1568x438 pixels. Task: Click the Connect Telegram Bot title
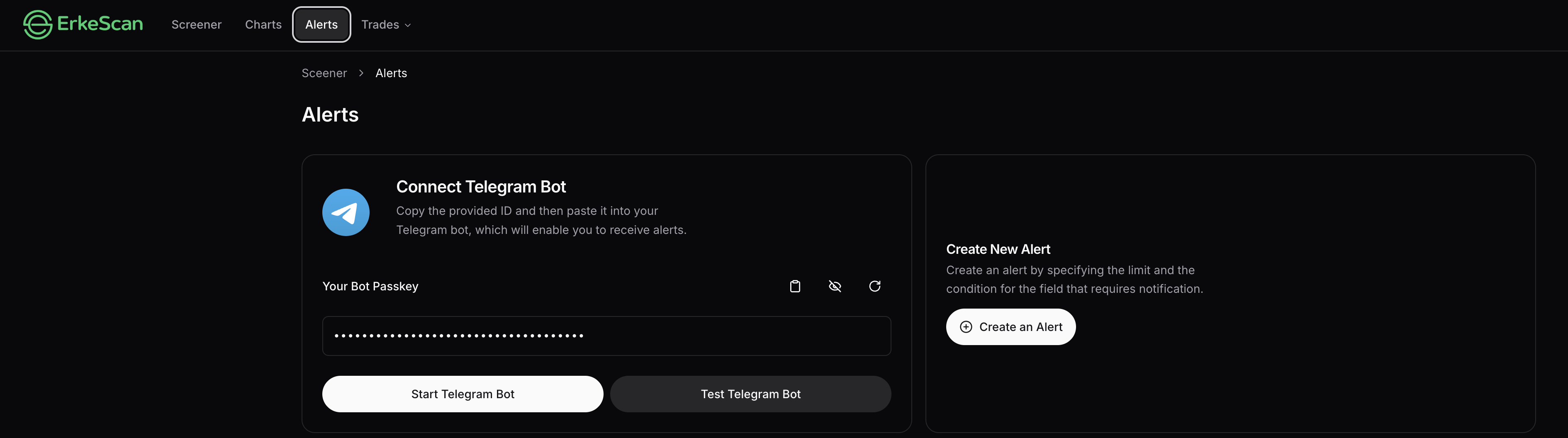pyautogui.click(x=481, y=187)
